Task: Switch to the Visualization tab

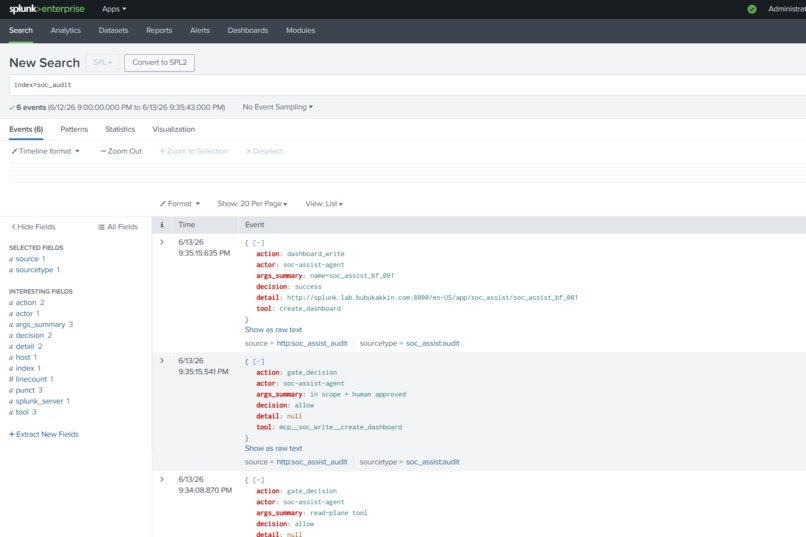Action: pos(173,129)
